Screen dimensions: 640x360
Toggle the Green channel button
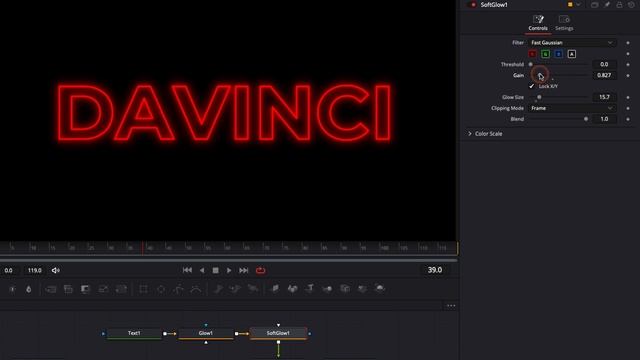point(545,54)
